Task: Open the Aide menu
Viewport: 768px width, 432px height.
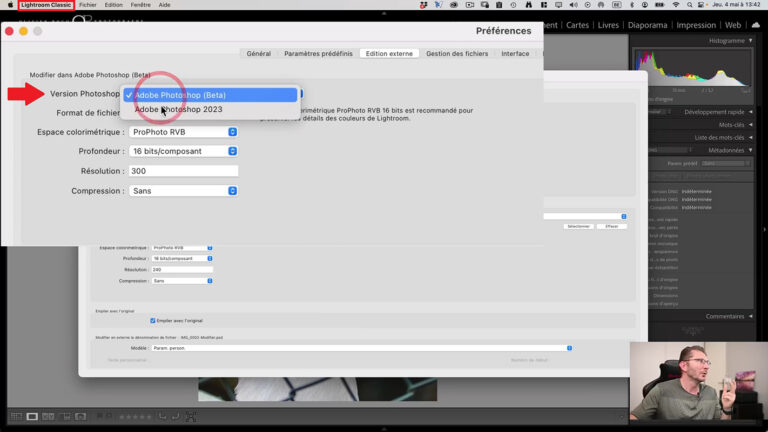Action: click(165, 5)
